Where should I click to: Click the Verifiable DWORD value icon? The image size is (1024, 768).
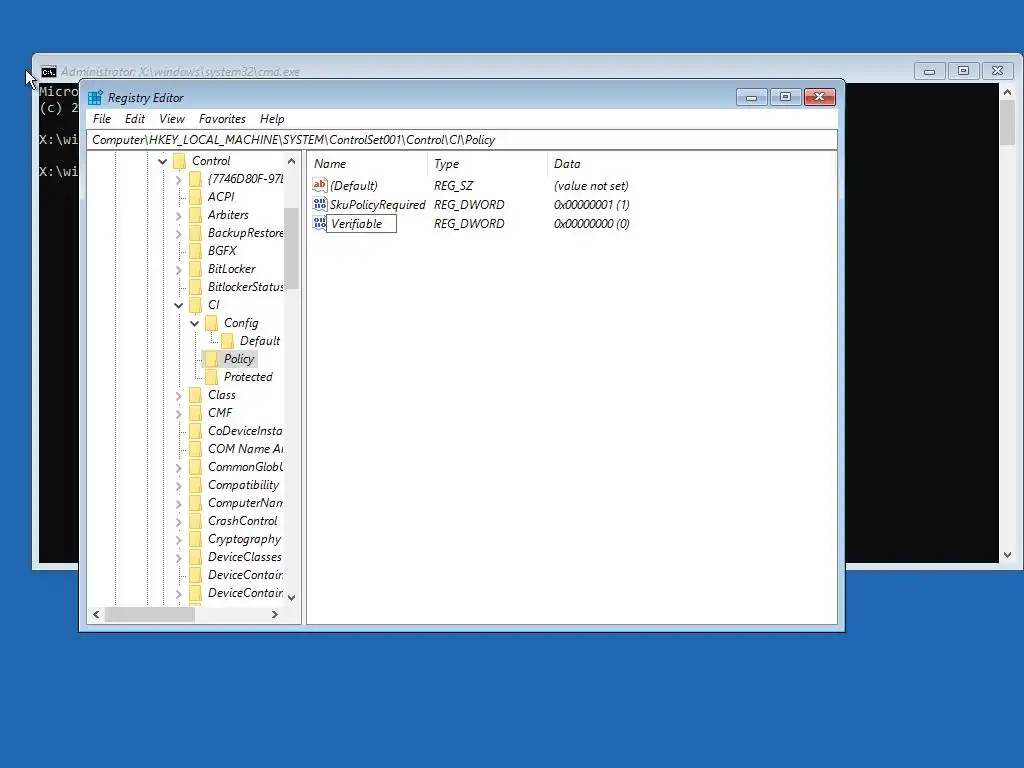coord(319,223)
